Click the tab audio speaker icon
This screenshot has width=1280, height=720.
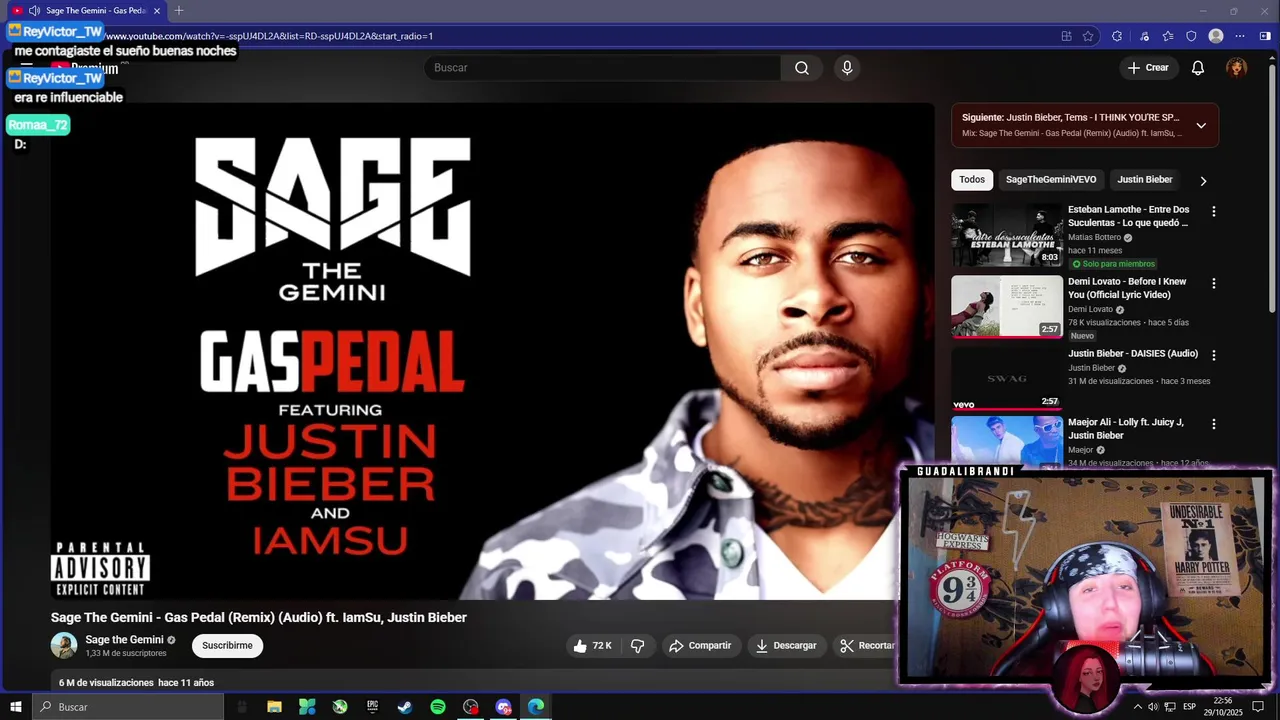[x=35, y=11]
